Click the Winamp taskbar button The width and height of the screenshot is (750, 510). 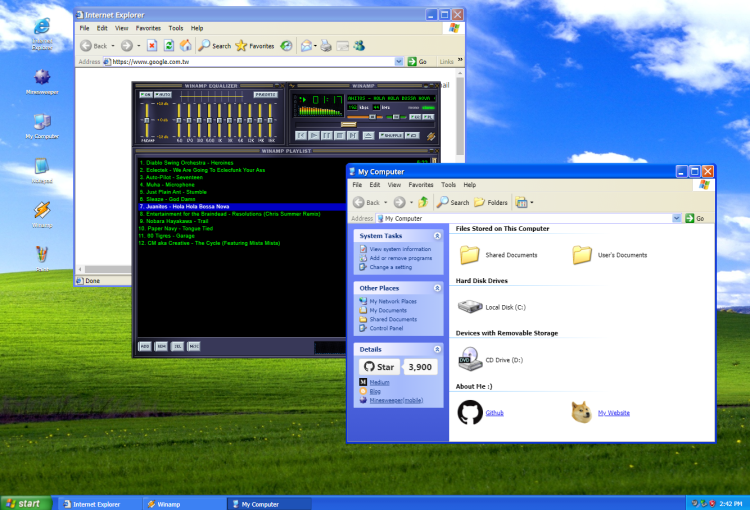184,504
